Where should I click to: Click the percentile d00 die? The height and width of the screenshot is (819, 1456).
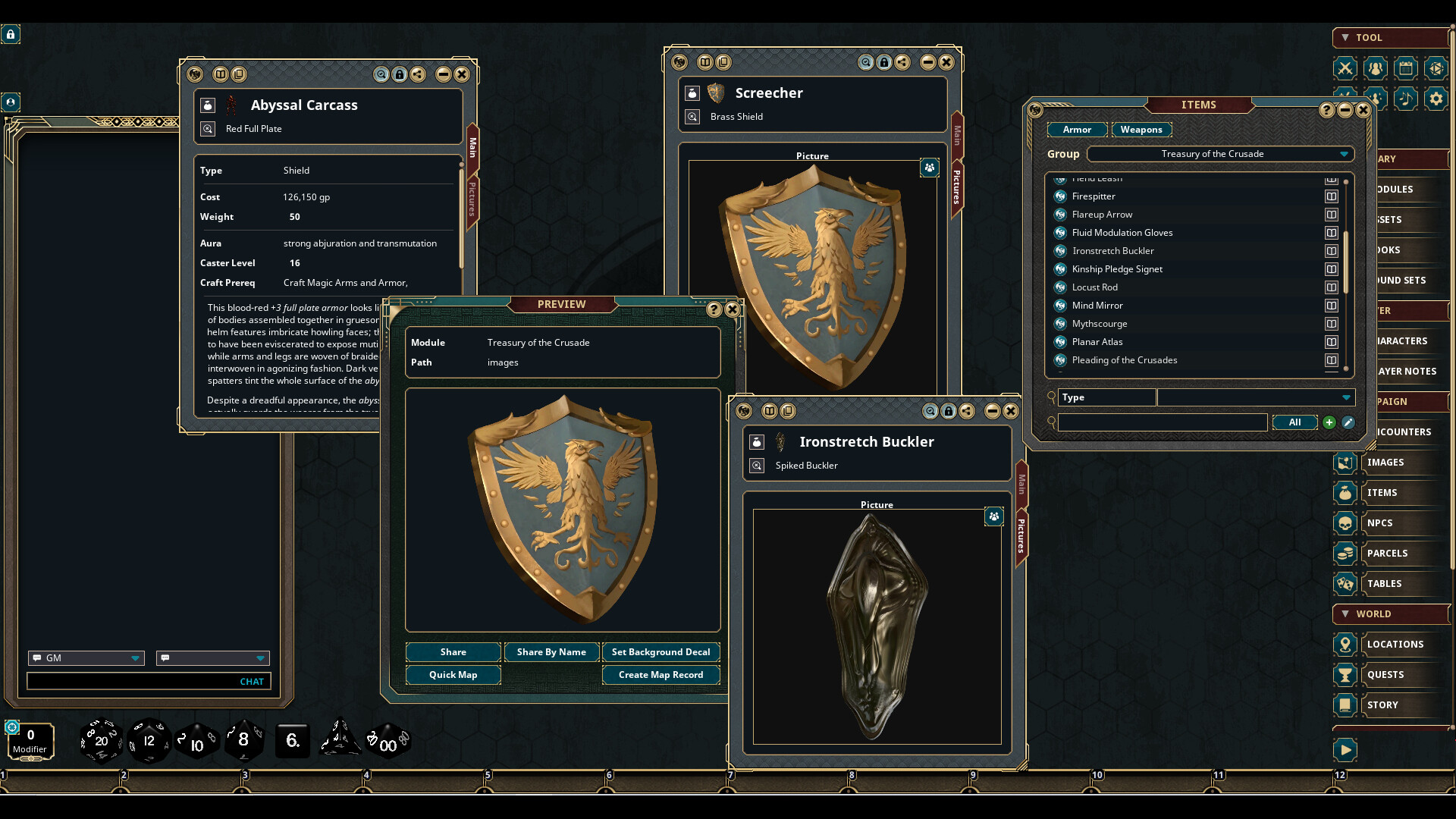(x=388, y=742)
